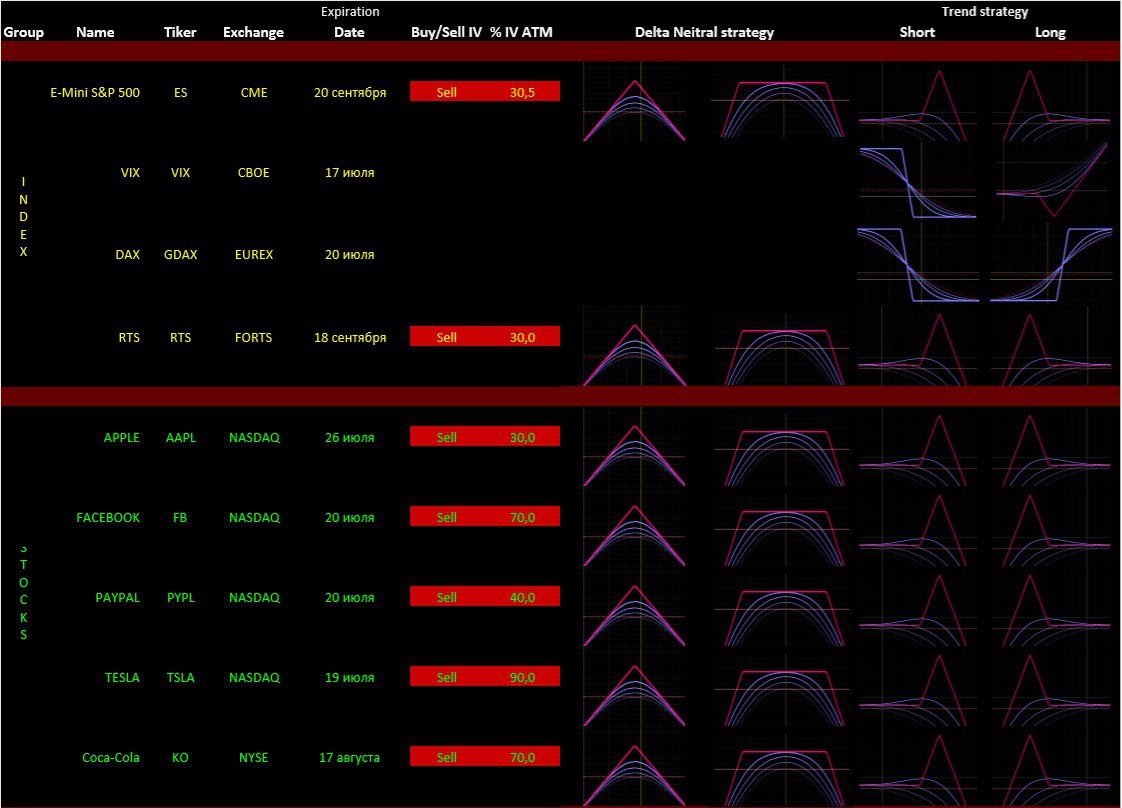Click the ES ticker cell
The image size is (1122, 808).
click(x=180, y=92)
